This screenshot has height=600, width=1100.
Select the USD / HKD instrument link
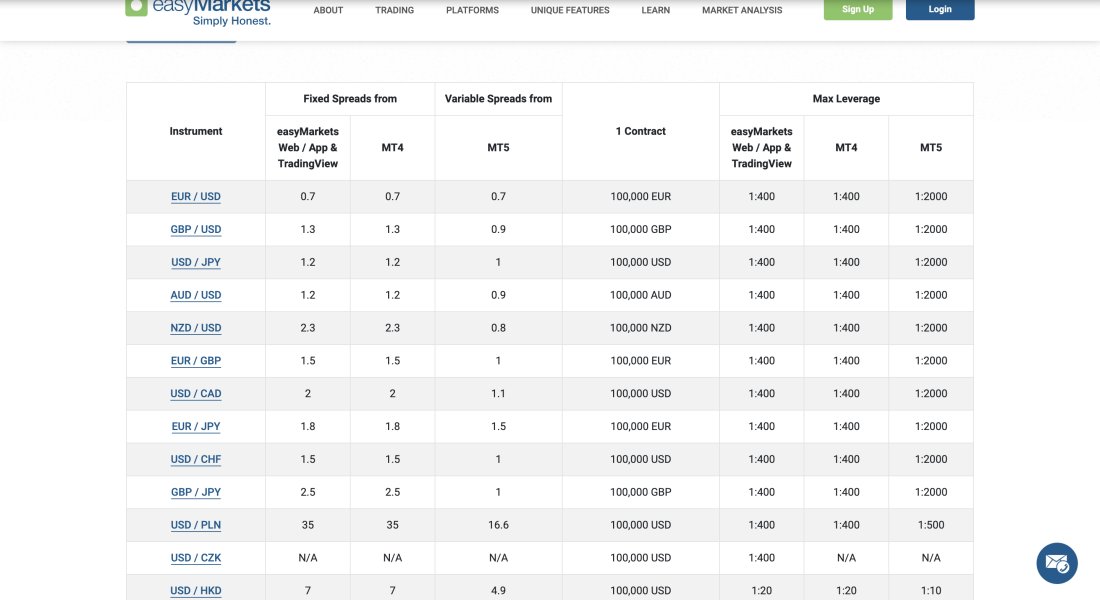(x=196, y=590)
